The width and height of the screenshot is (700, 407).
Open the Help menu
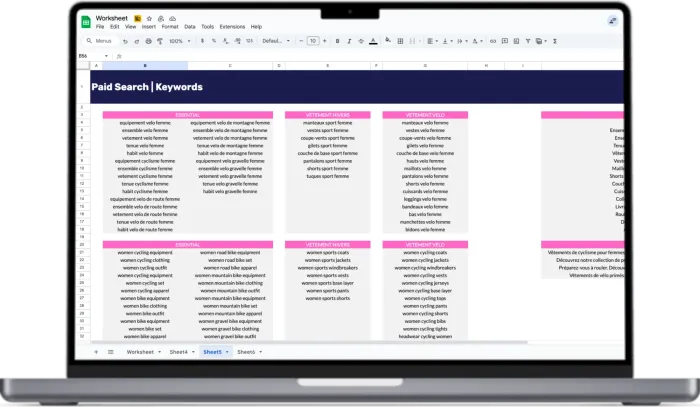coord(256,27)
